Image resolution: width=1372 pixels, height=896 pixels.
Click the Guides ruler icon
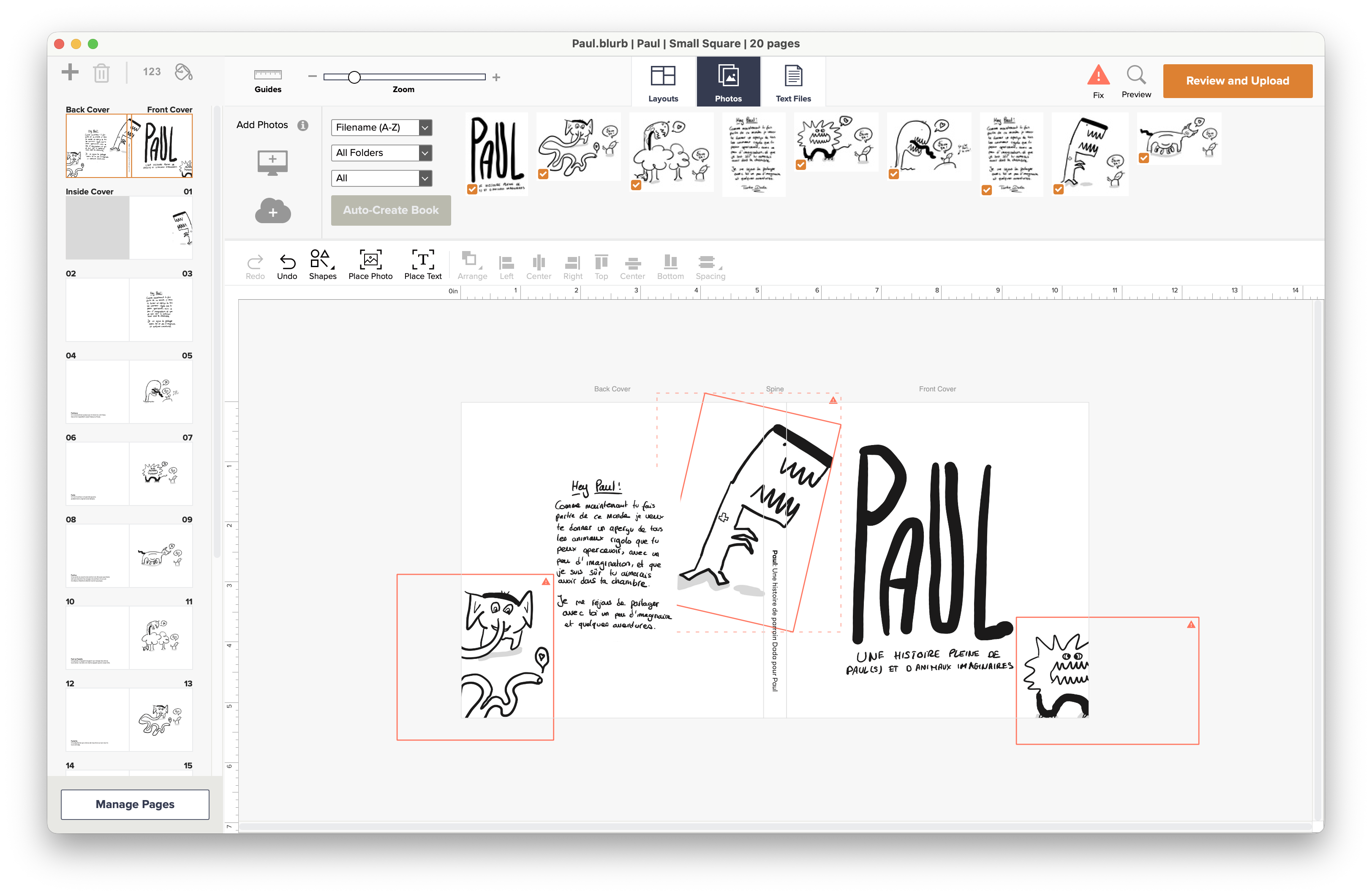(267, 75)
